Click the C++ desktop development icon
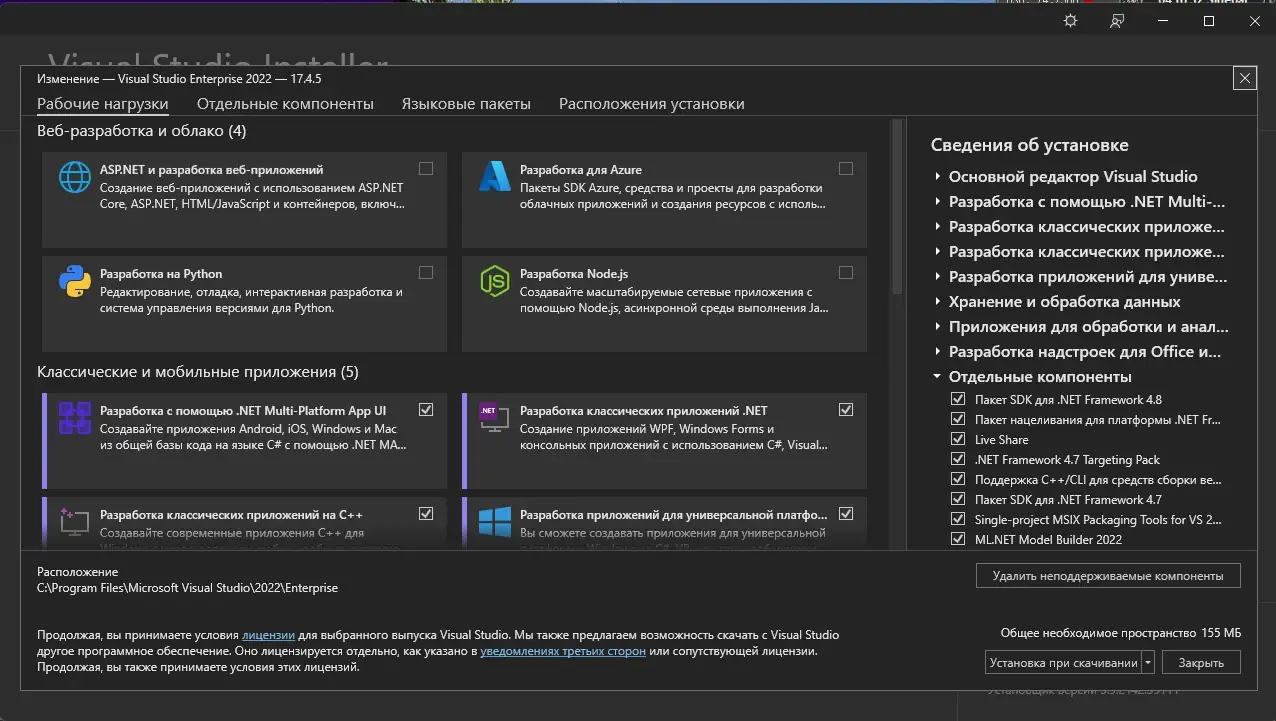 pyautogui.click(x=74, y=521)
